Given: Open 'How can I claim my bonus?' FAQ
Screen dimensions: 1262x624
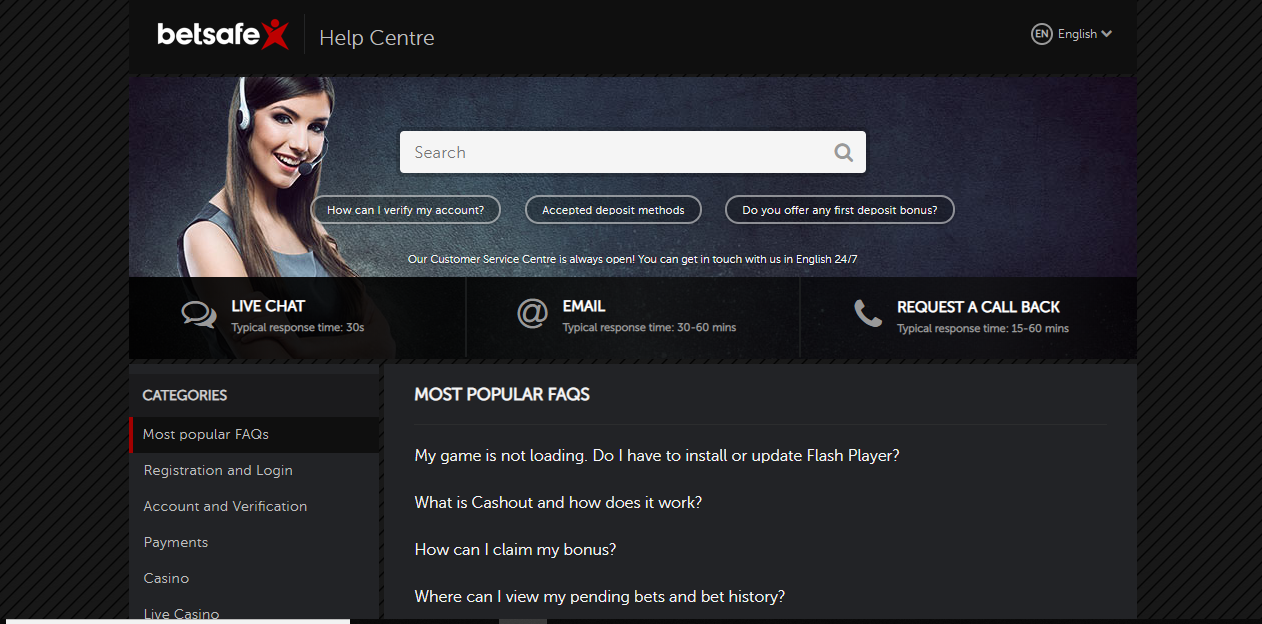Looking at the screenshot, I should pos(515,549).
